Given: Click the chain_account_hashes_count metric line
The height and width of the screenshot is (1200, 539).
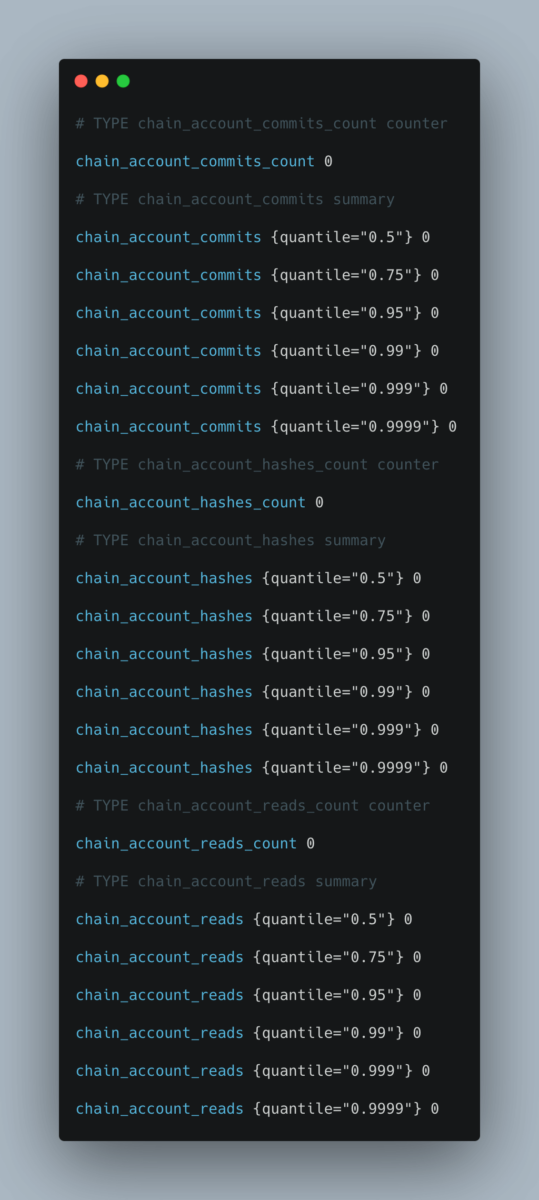Looking at the screenshot, I should click(200, 503).
